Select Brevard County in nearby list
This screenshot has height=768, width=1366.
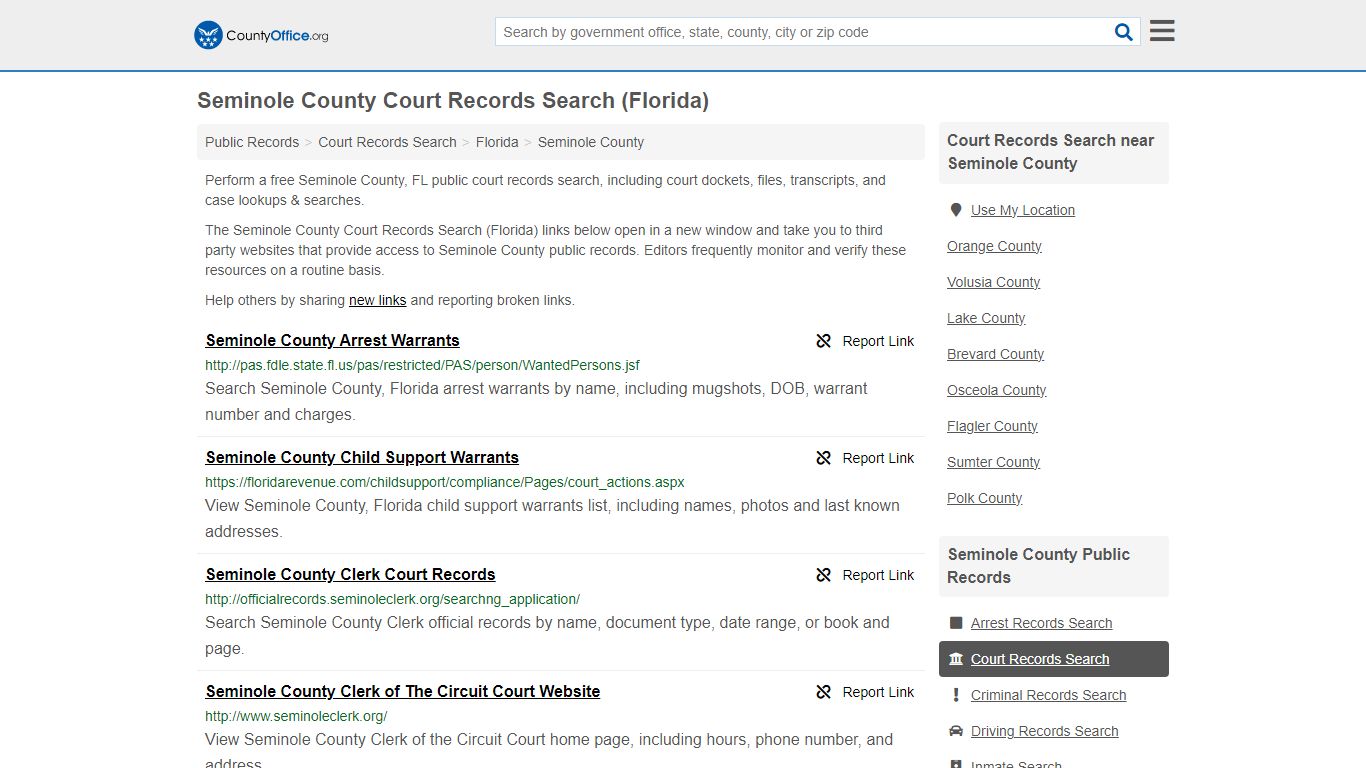pos(995,354)
